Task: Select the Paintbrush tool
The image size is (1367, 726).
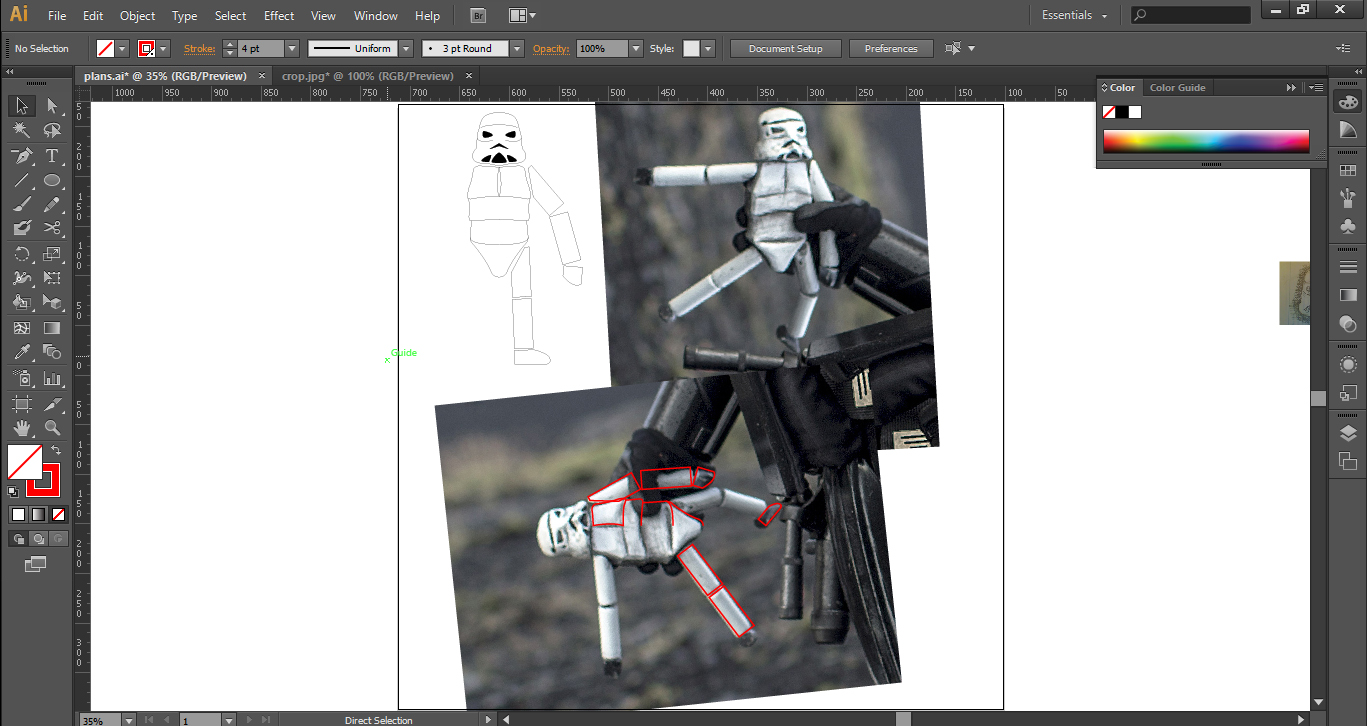Action: (21, 205)
